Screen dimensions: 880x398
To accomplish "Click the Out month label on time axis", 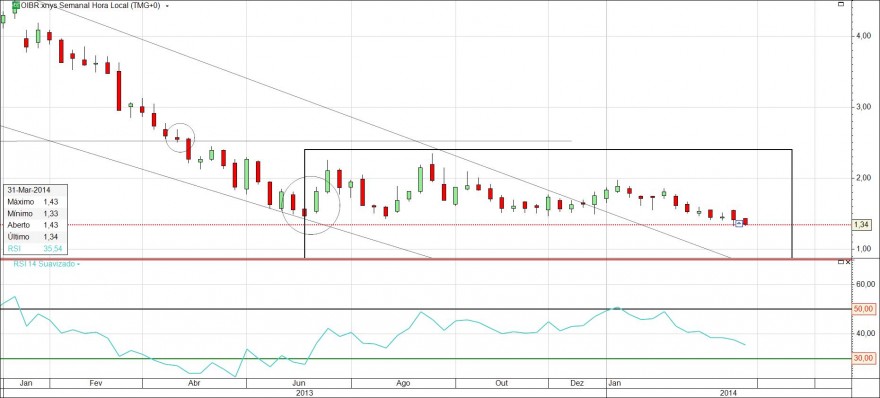I will tap(501, 383).
